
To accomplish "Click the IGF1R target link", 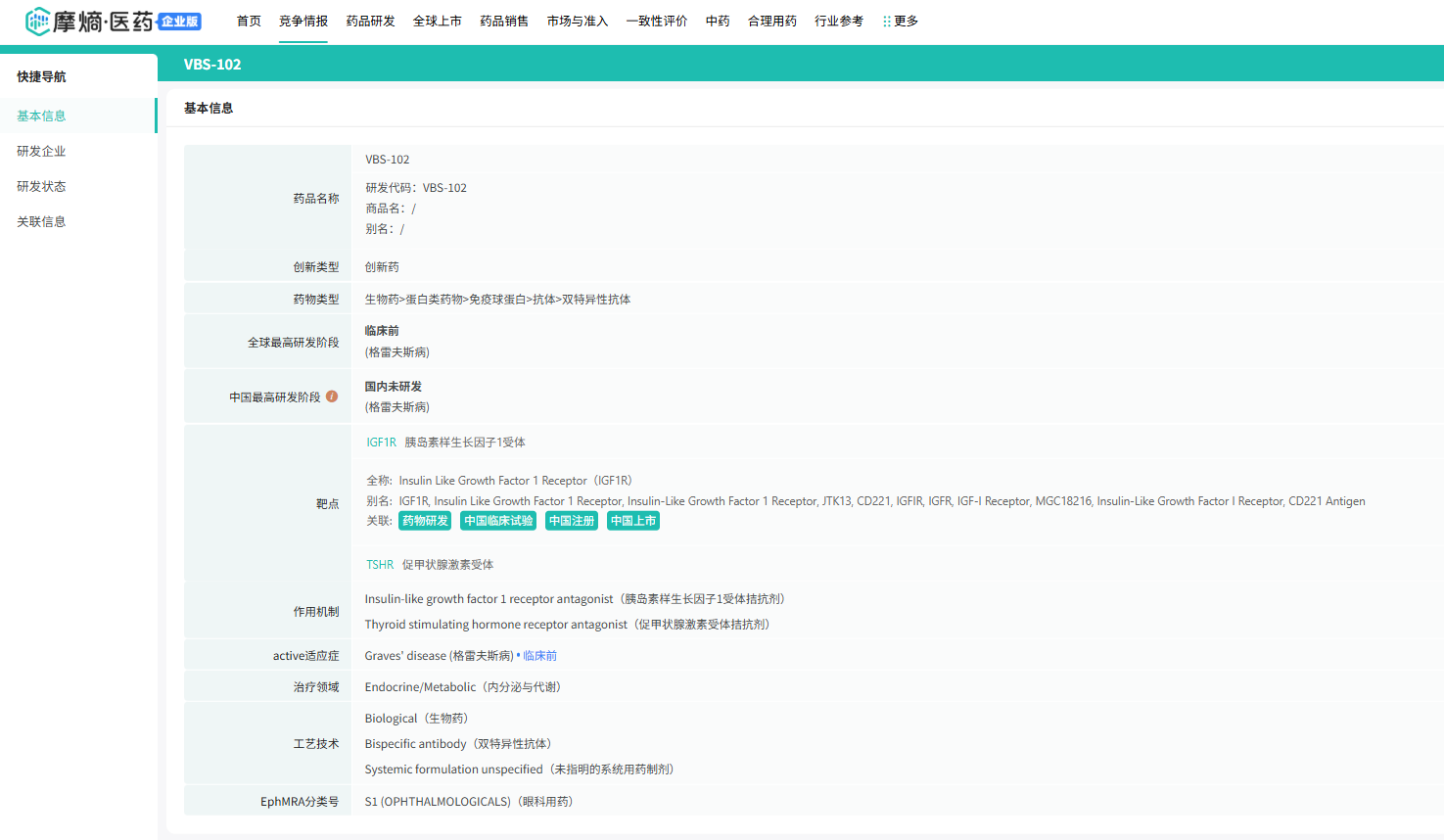I will (381, 443).
